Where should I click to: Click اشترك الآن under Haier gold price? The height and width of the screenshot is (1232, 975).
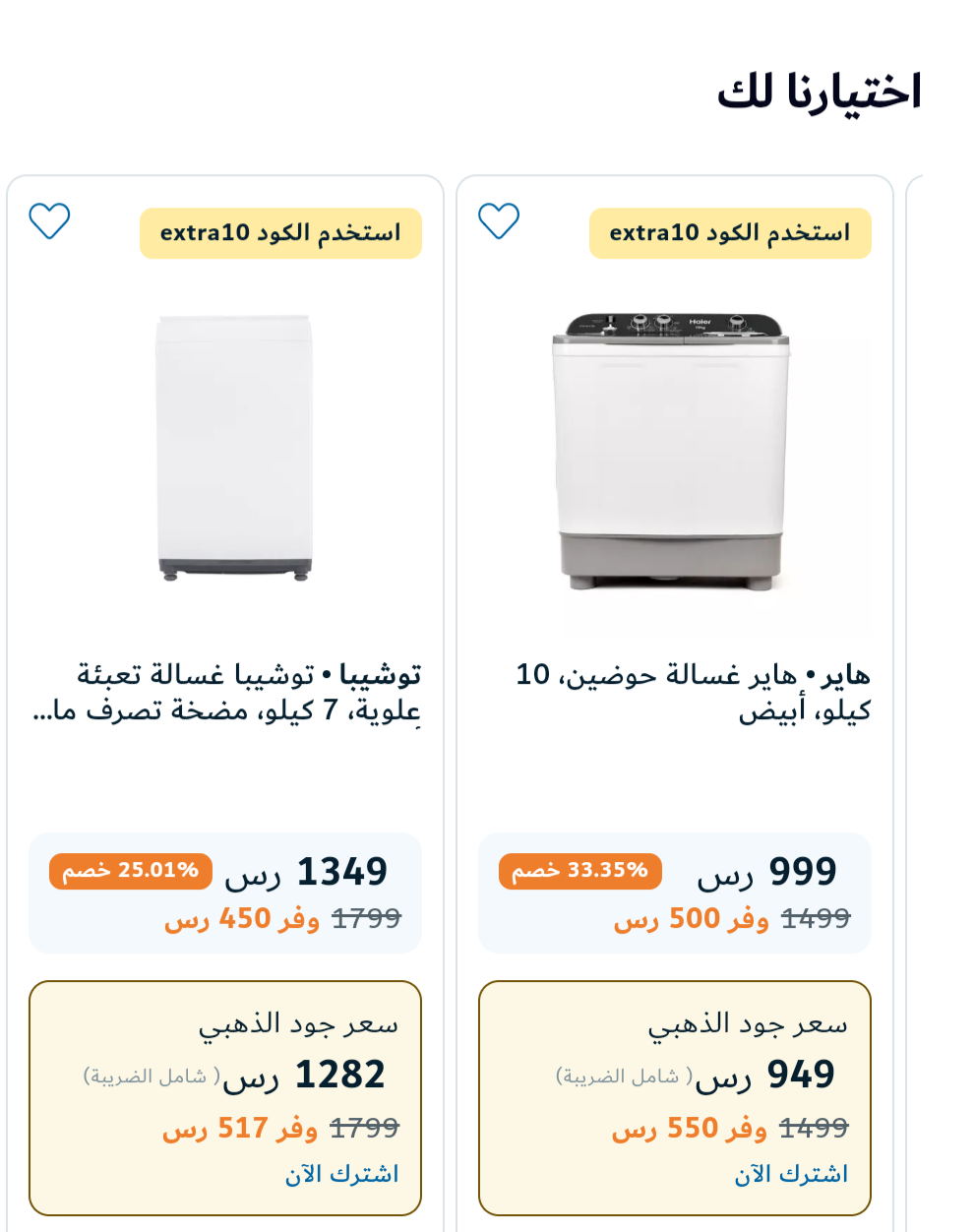point(791,1174)
